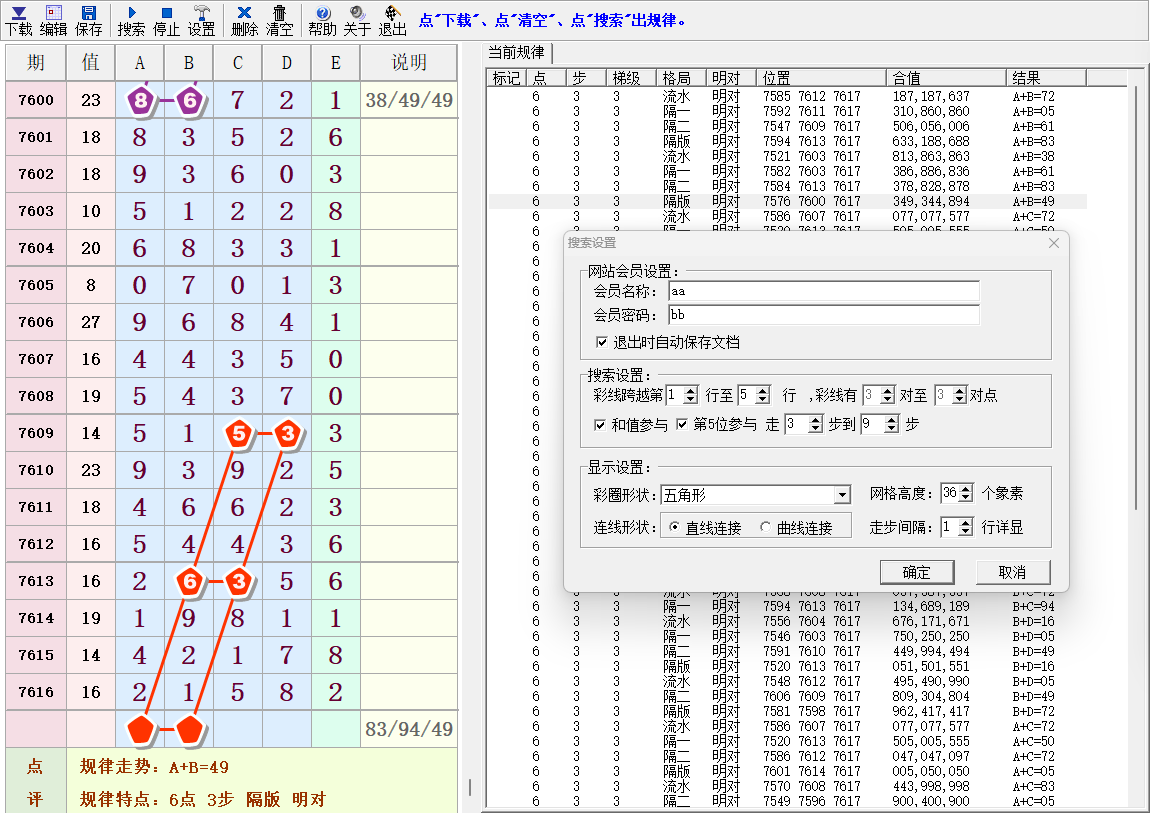Screen dimensions: 1150x813
Task: Open the 编辑 (edit) toolbar icon
Action: (54, 21)
